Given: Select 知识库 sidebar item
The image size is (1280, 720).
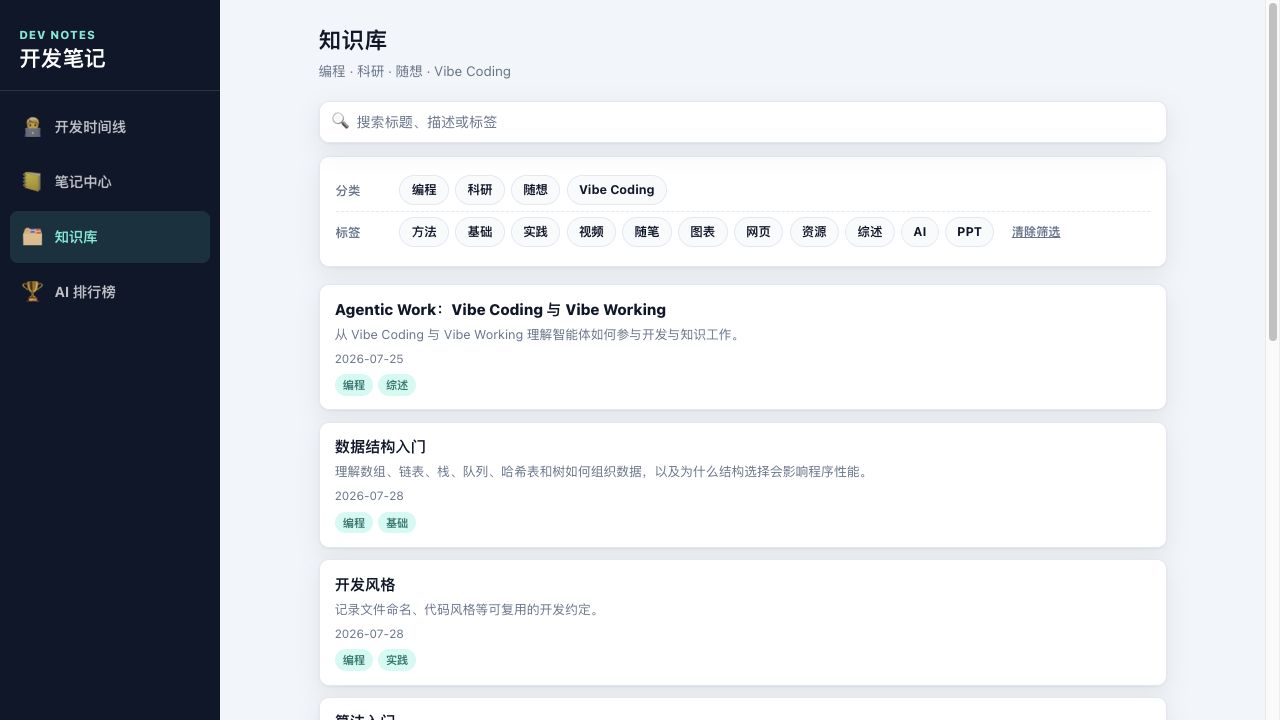Looking at the screenshot, I should (x=110, y=237).
